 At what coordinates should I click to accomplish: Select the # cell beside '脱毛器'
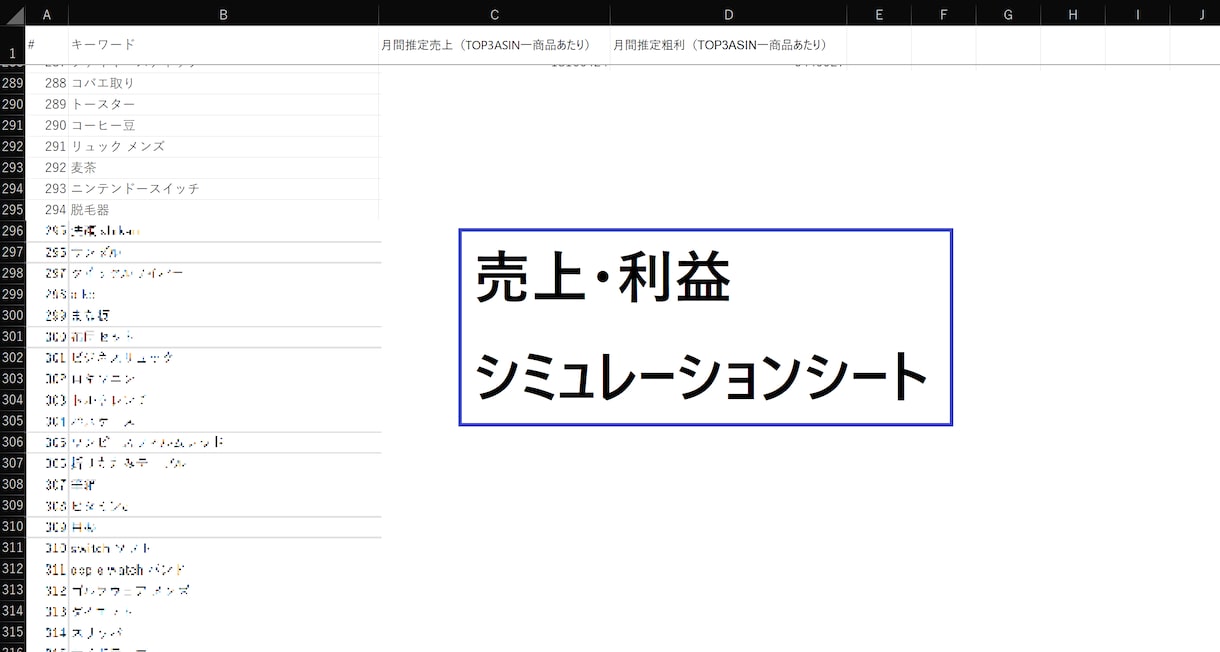coord(47,209)
